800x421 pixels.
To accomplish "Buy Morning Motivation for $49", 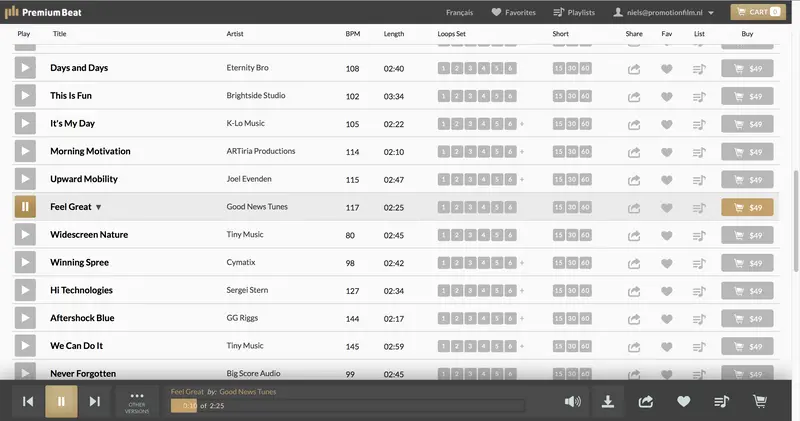I will coord(747,152).
